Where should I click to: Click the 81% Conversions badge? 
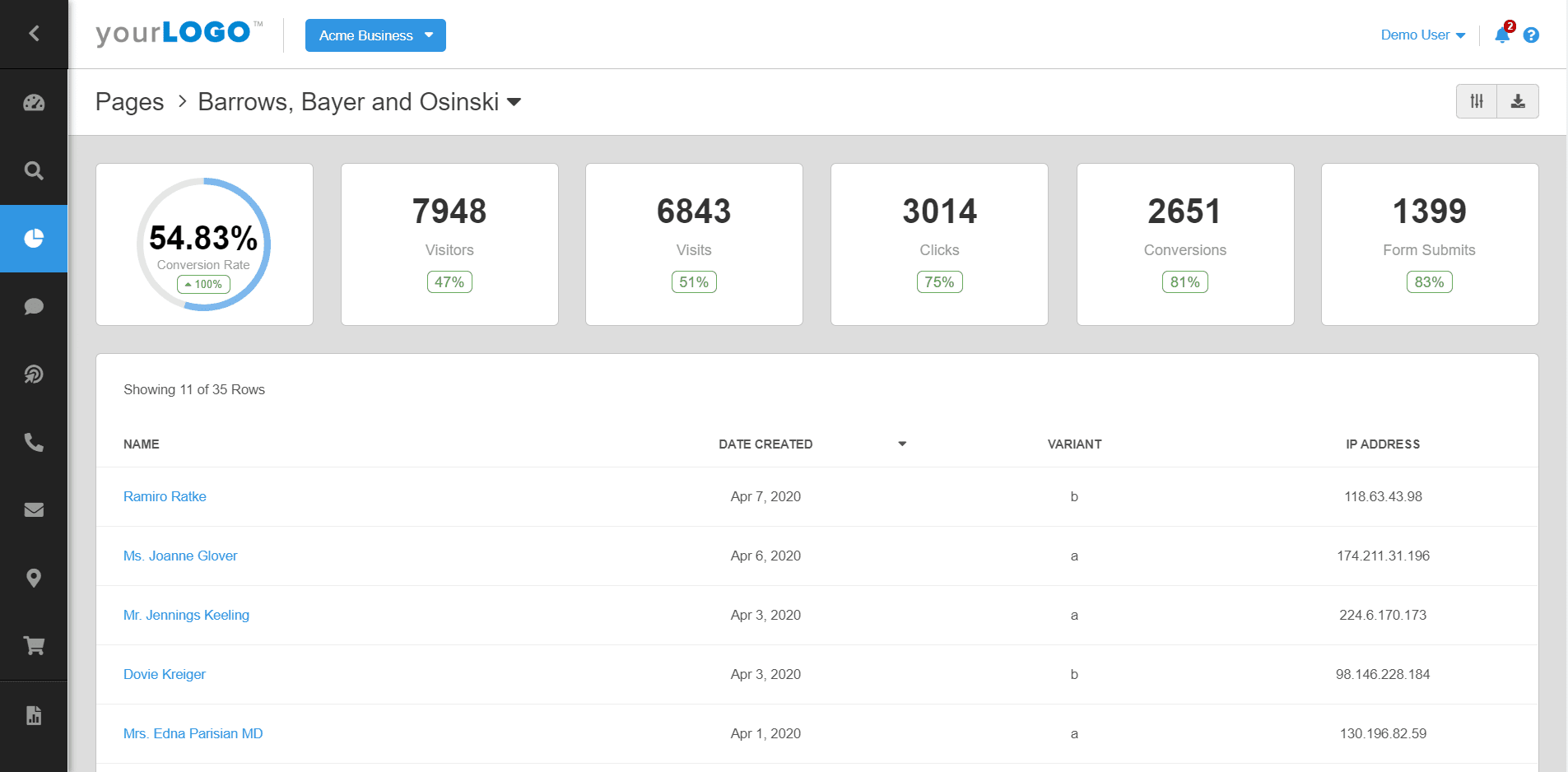point(1185,282)
